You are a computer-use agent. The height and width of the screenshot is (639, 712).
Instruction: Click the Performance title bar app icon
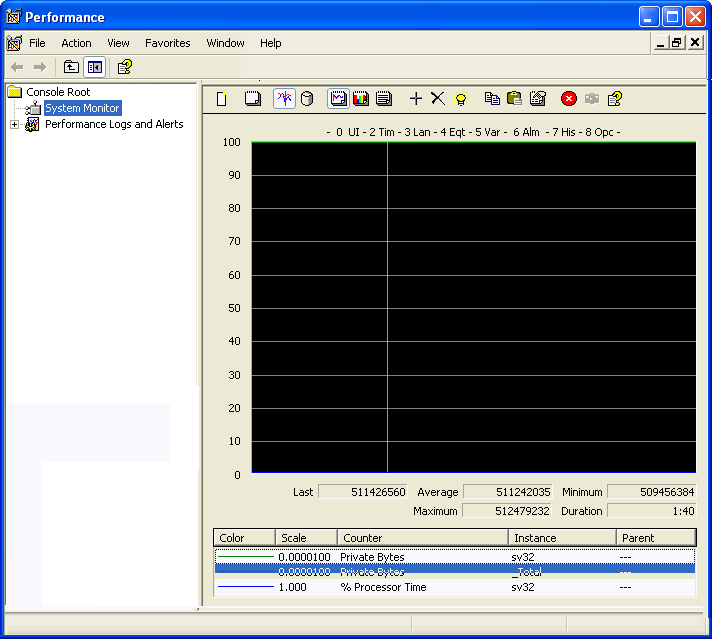14,17
